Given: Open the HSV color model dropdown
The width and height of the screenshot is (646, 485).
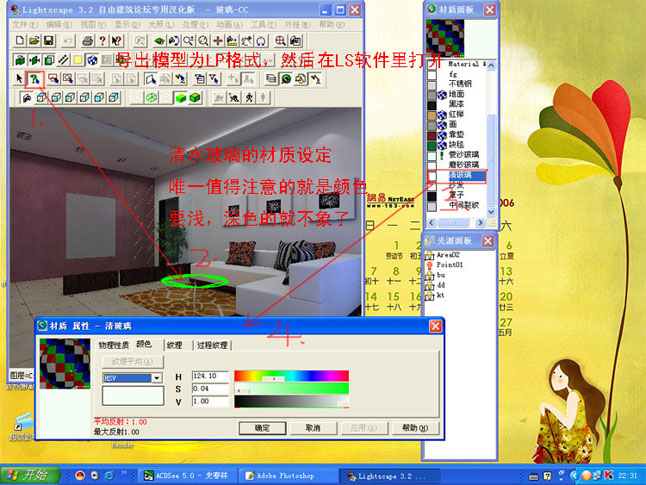Looking at the screenshot, I should [x=157, y=378].
